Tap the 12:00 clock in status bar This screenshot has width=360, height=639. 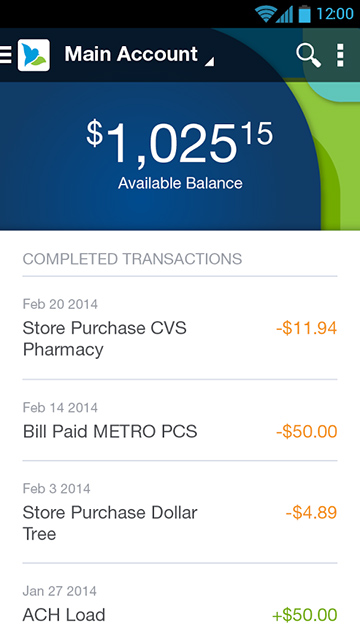point(335,14)
